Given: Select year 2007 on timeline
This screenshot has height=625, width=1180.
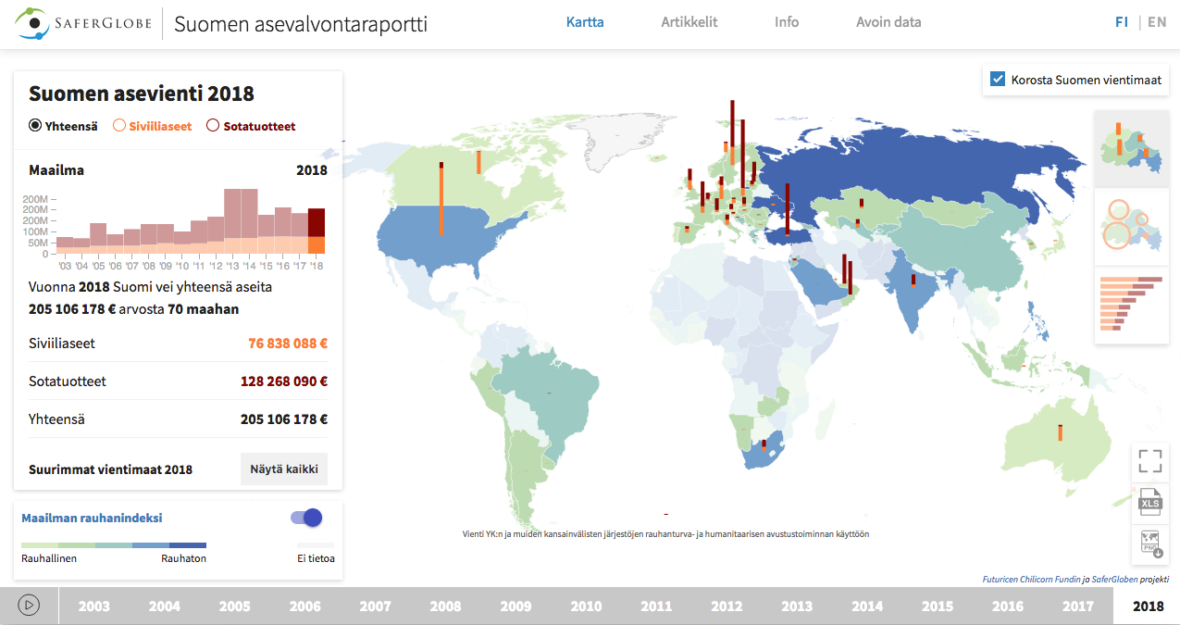Looking at the screenshot, I should [x=375, y=606].
